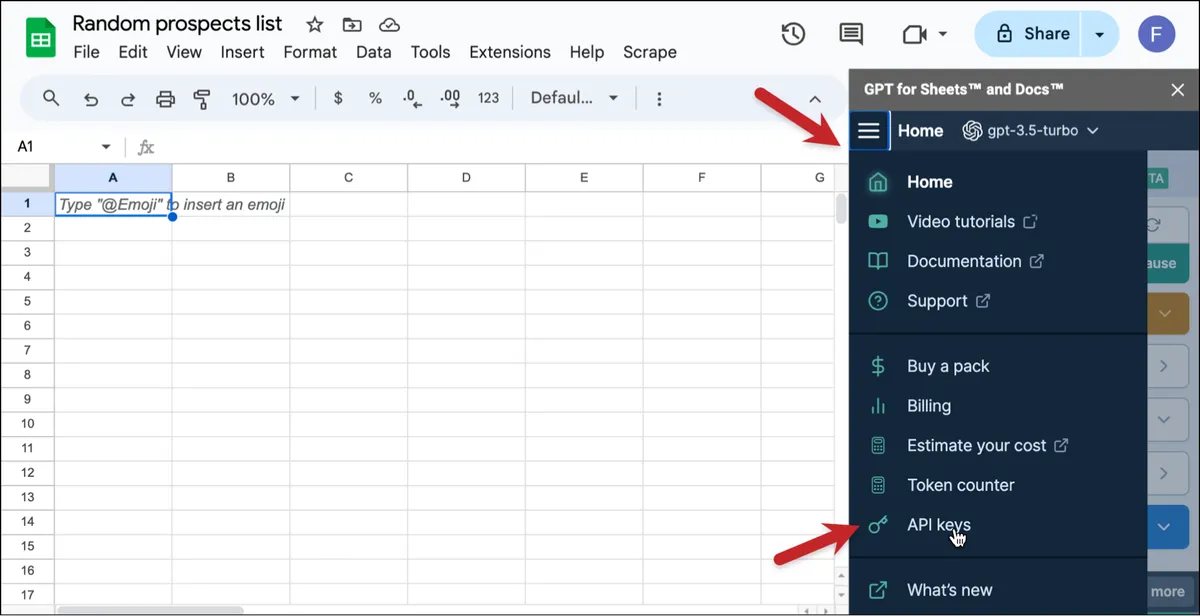Start a meeting with the camera icon
Screen dimensions: 1200x616
tap(914, 35)
